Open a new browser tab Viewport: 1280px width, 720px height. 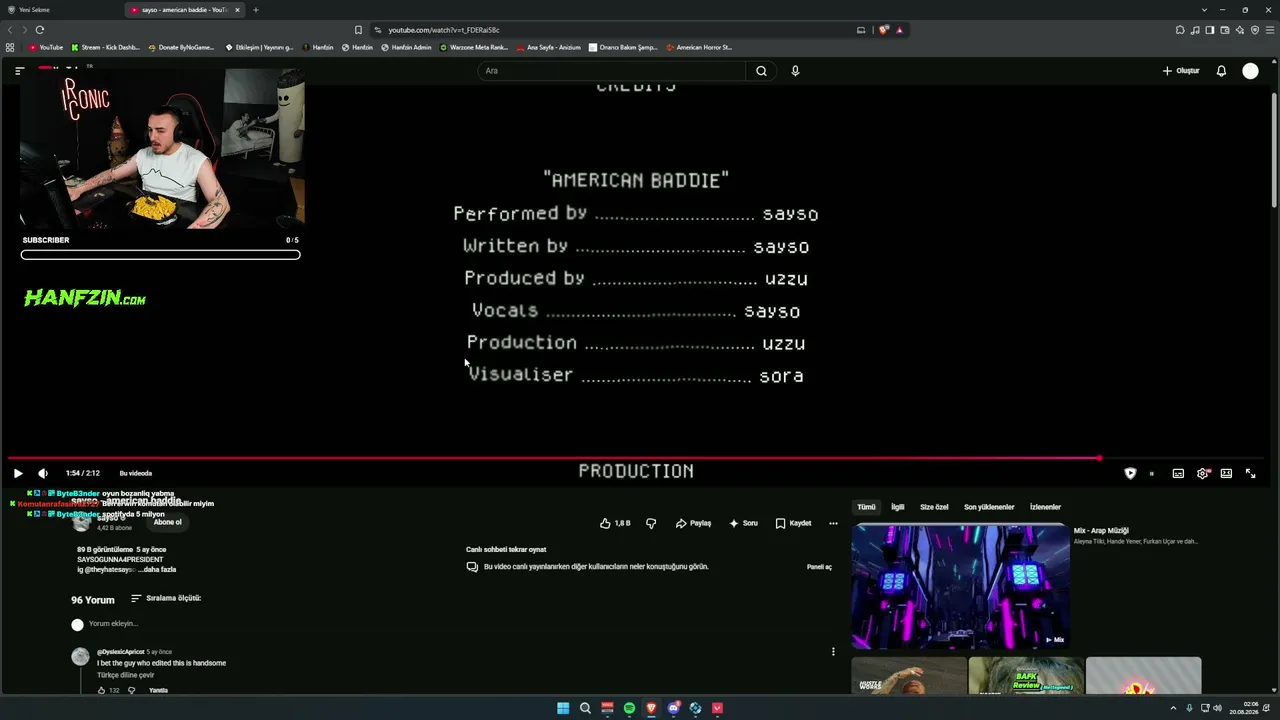click(x=255, y=10)
